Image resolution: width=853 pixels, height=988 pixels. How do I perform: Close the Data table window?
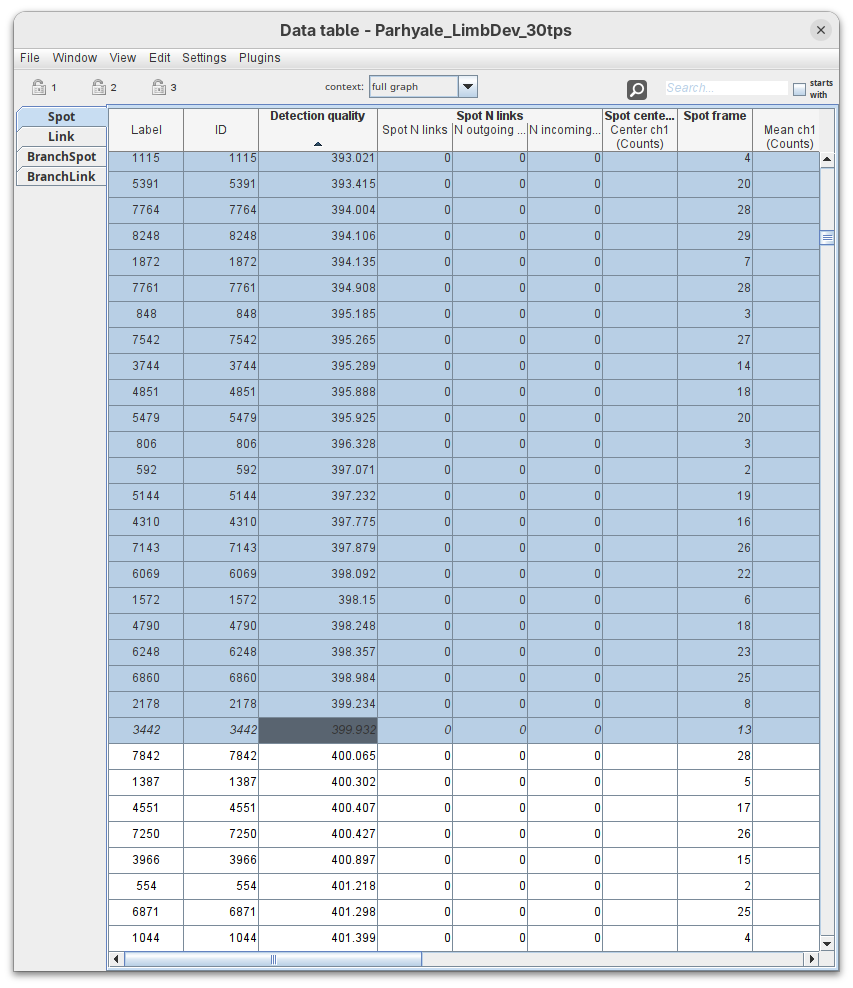coord(821,30)
